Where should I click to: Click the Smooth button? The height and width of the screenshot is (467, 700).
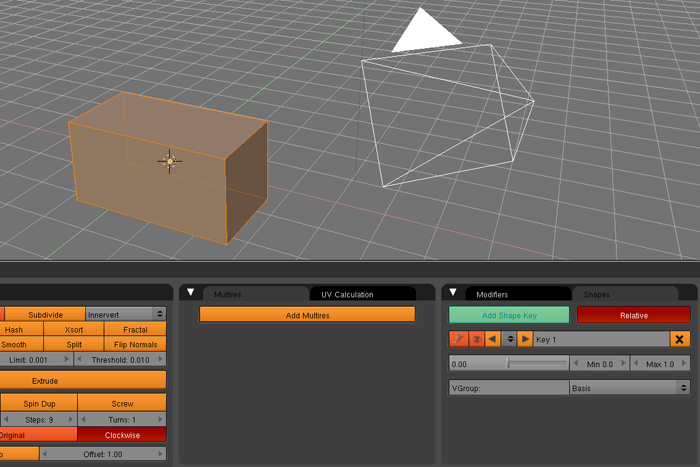click(21, 344)
